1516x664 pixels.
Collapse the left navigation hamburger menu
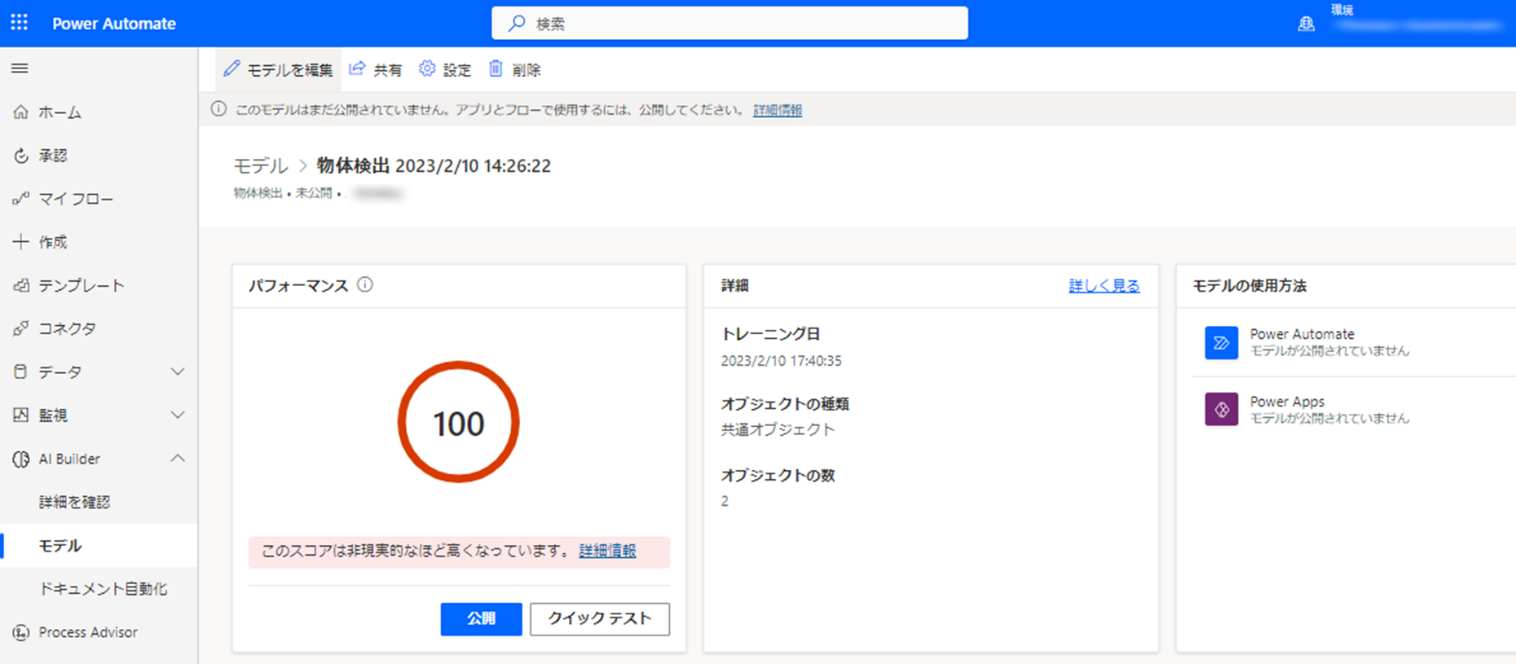coord(19,69)
